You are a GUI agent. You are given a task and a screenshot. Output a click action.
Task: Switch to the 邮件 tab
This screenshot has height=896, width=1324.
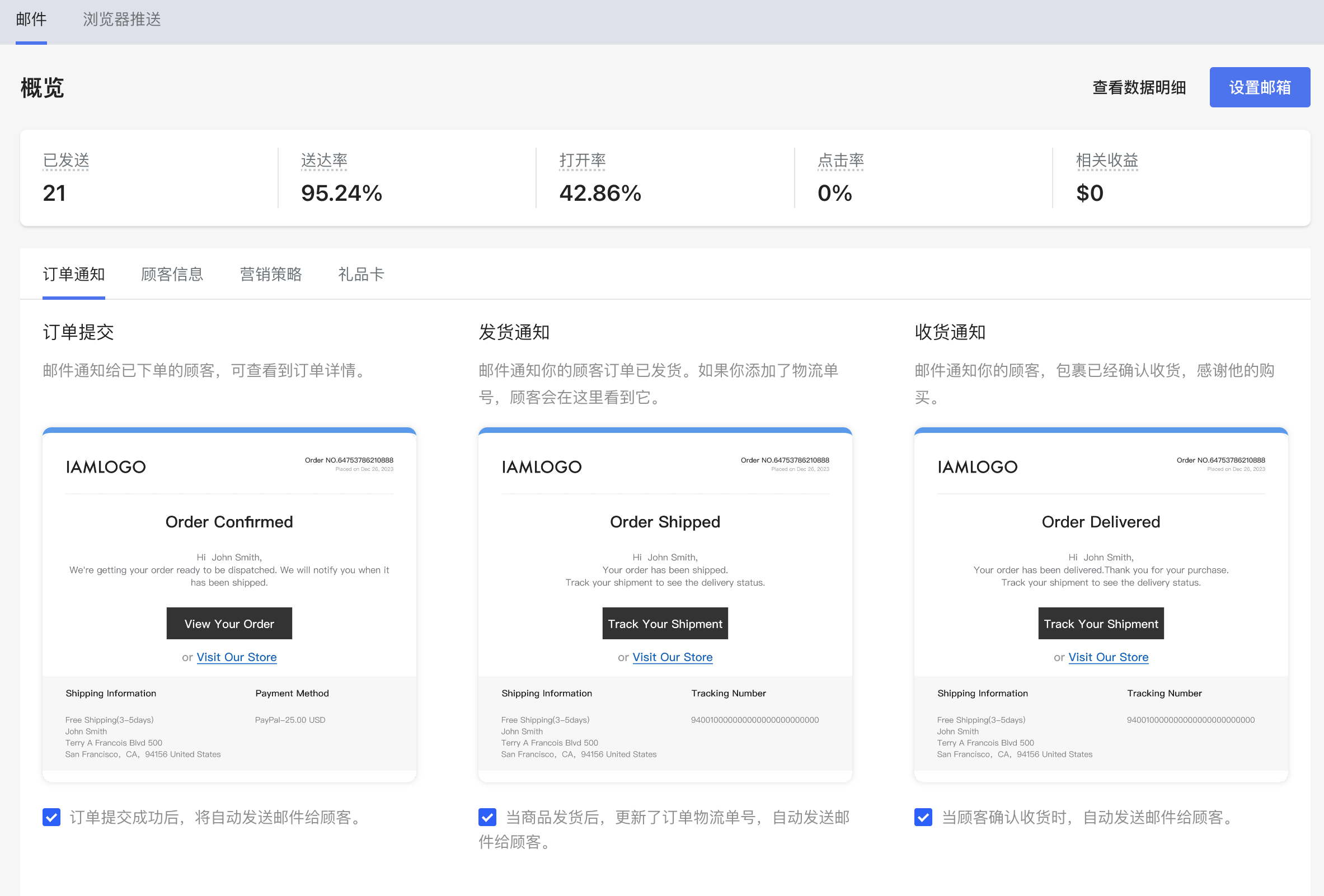click(31, 20)
